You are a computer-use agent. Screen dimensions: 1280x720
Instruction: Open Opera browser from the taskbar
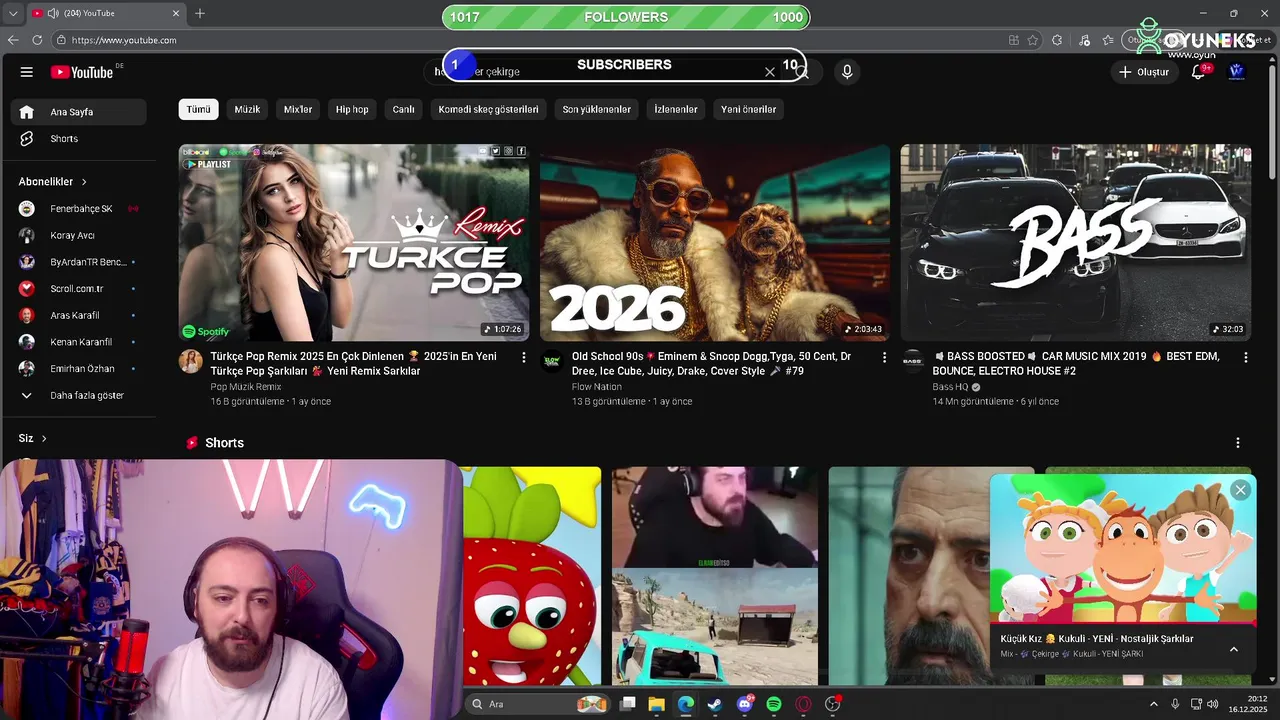[x=803, y=704]
